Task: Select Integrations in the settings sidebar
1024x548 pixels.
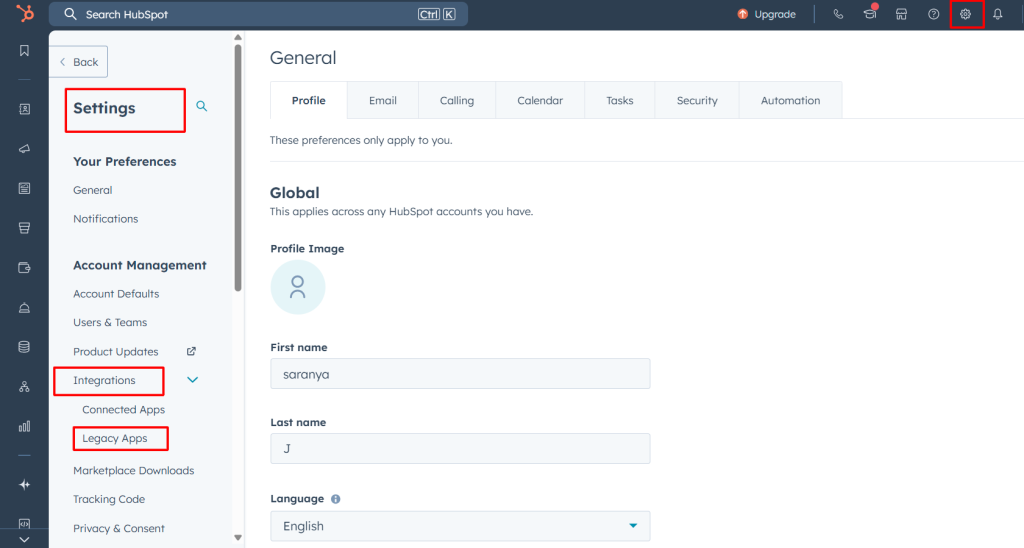Action: [104, 380]
